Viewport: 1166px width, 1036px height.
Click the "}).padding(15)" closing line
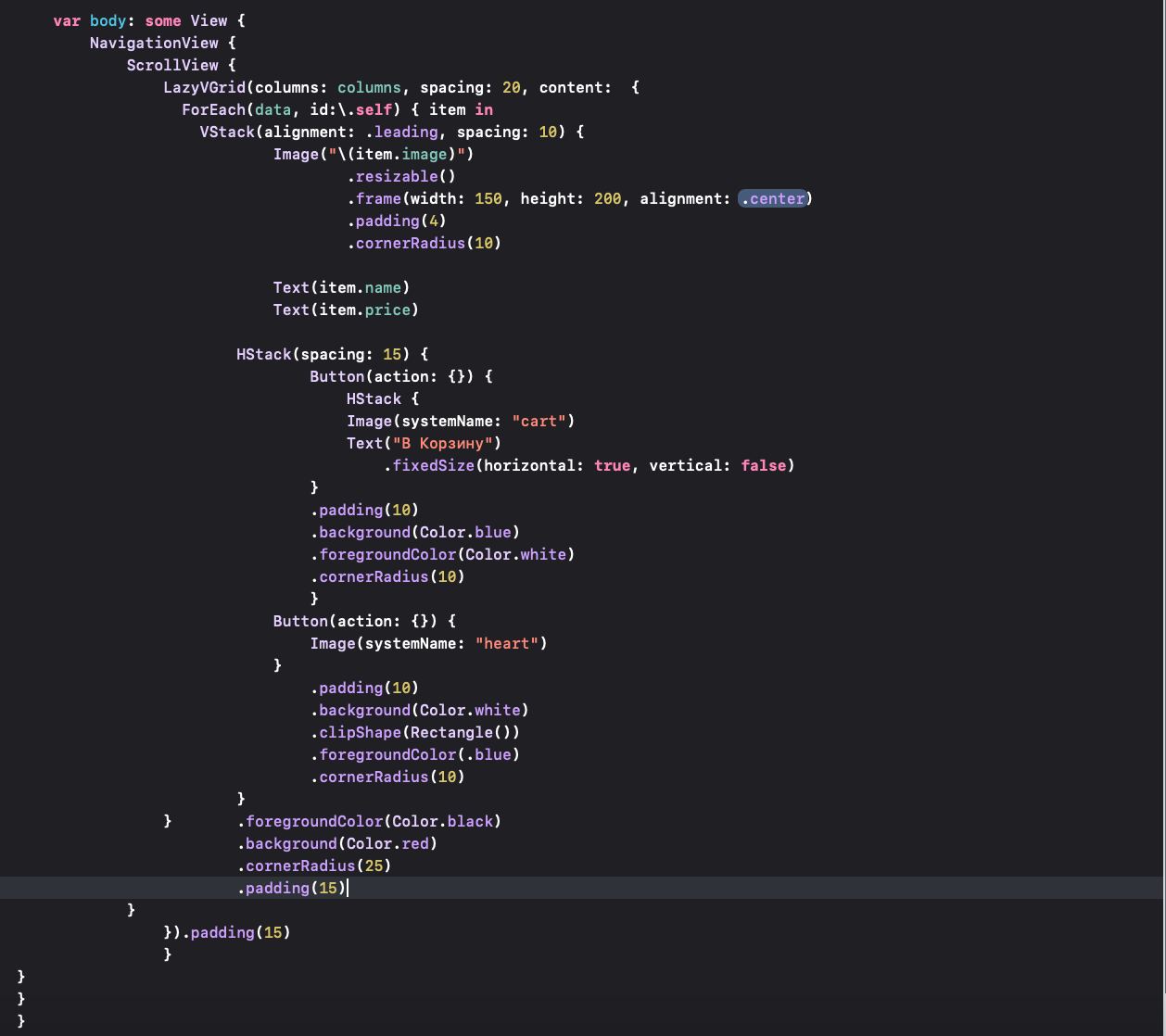point(227,932)
